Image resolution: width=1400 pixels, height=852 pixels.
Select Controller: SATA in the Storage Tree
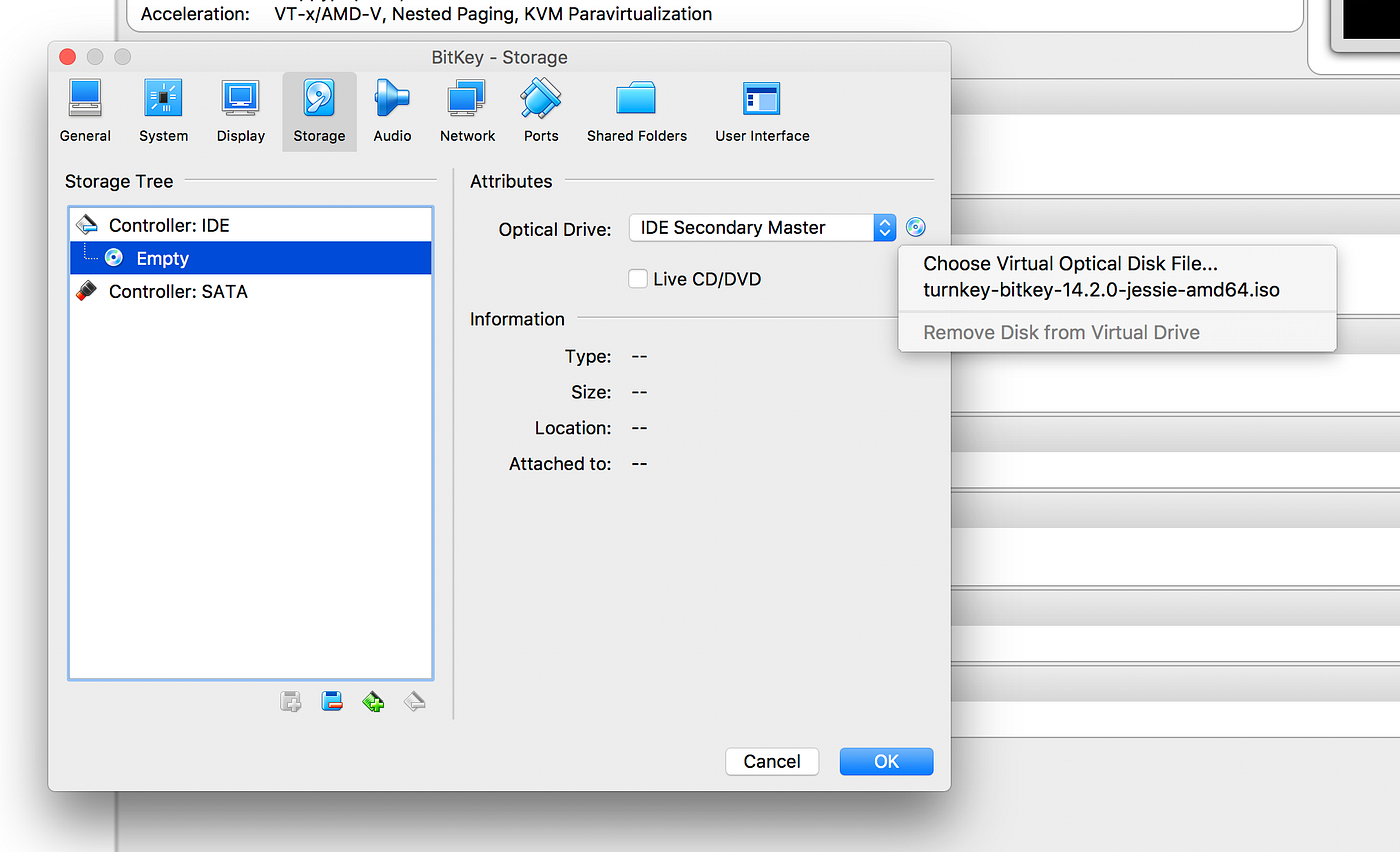click(x=250, y=291)
